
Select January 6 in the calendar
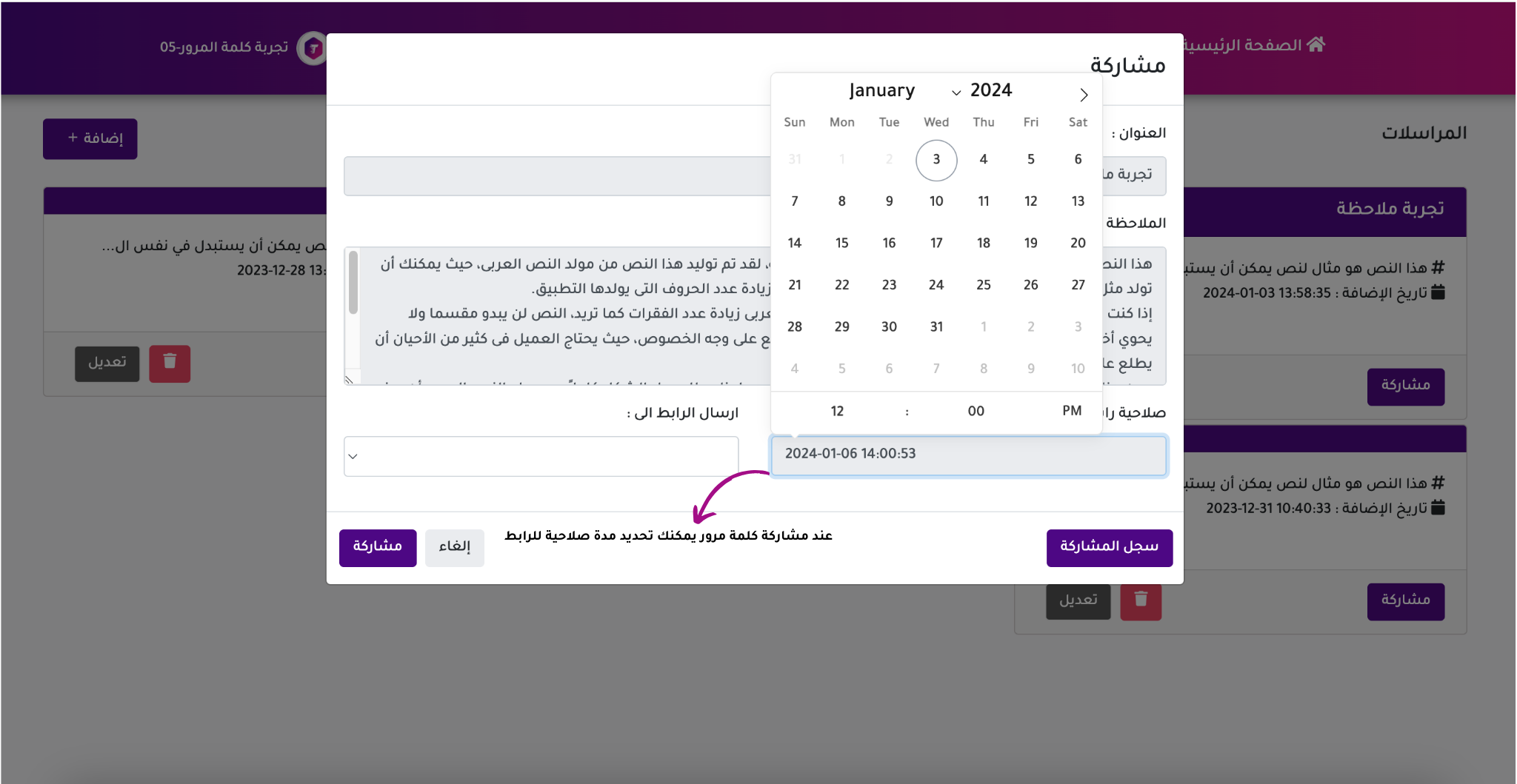coord(1078,159)
